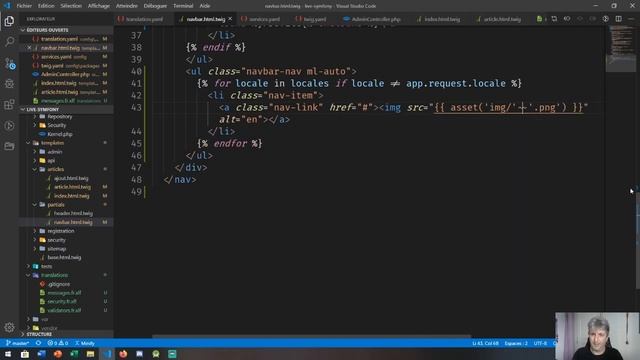Click the code minimap preview
The width and height of the screenshot is (640, 360).
621,48
